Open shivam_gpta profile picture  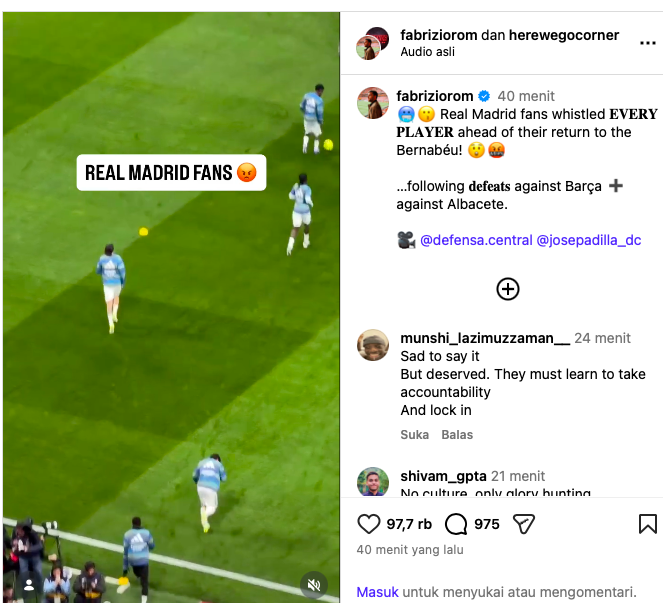coord(373,482)
